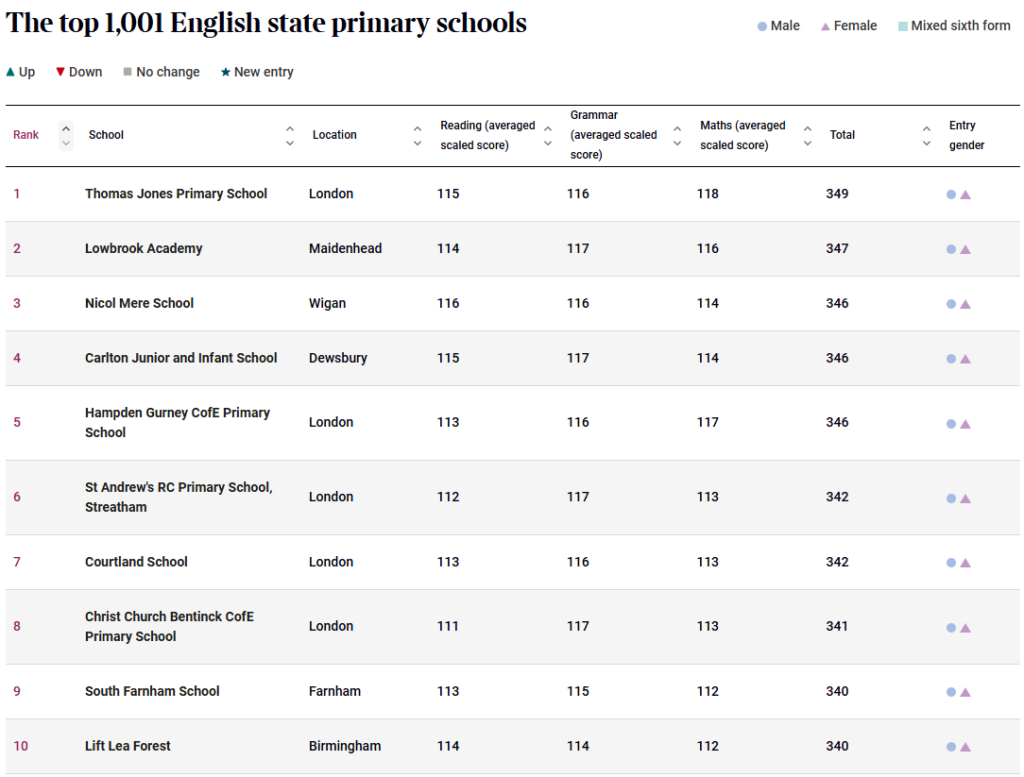This screenshot has width=1024, height=777.
Task: Click the Mixed sixth form legend square
Action: pyautogui.click(x=903, y=27)
